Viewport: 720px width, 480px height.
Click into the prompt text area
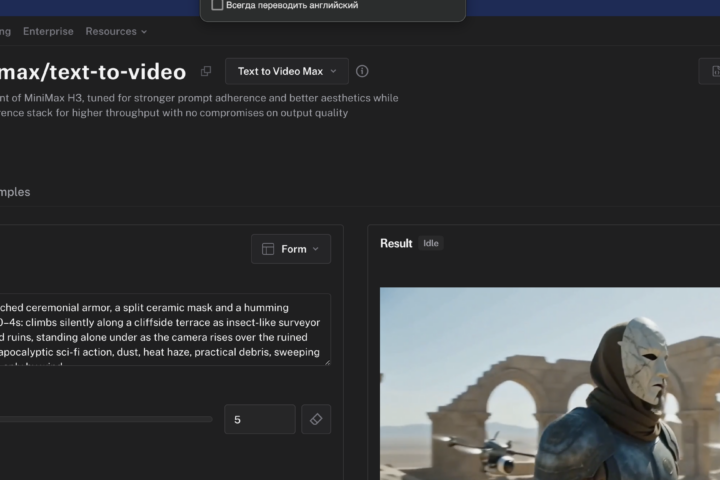tap(164, 329)
